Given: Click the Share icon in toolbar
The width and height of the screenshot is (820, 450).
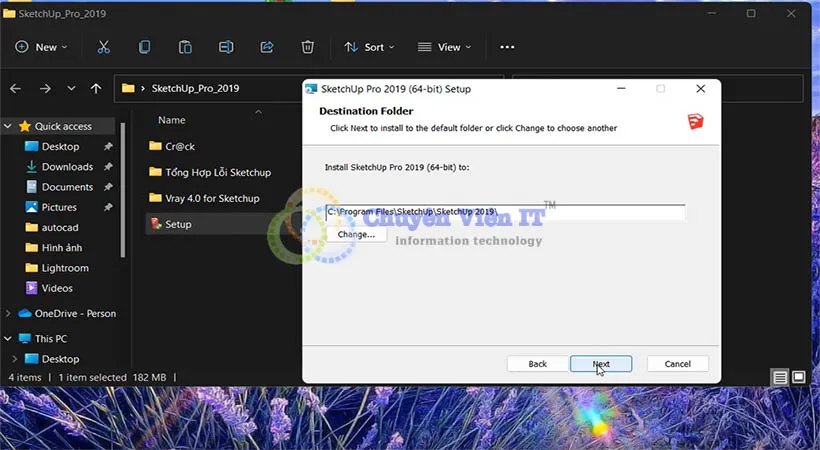Looking at the screenshot, I should click(x=267, y=47).
